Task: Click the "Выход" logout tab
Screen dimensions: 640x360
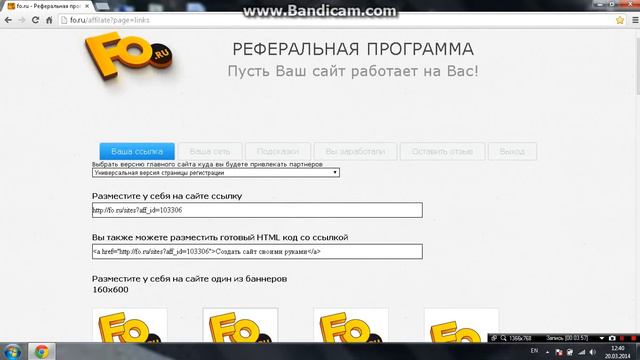Action: pos(512,151)
